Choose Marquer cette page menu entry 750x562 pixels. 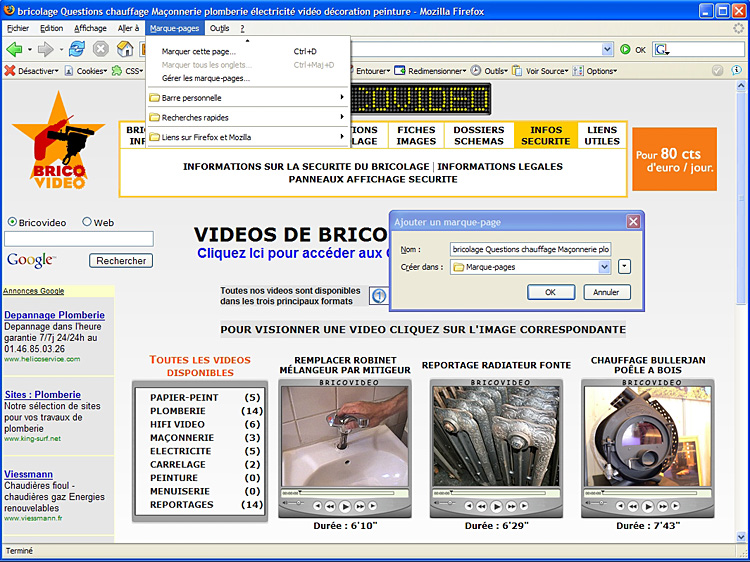coord(247,51)
